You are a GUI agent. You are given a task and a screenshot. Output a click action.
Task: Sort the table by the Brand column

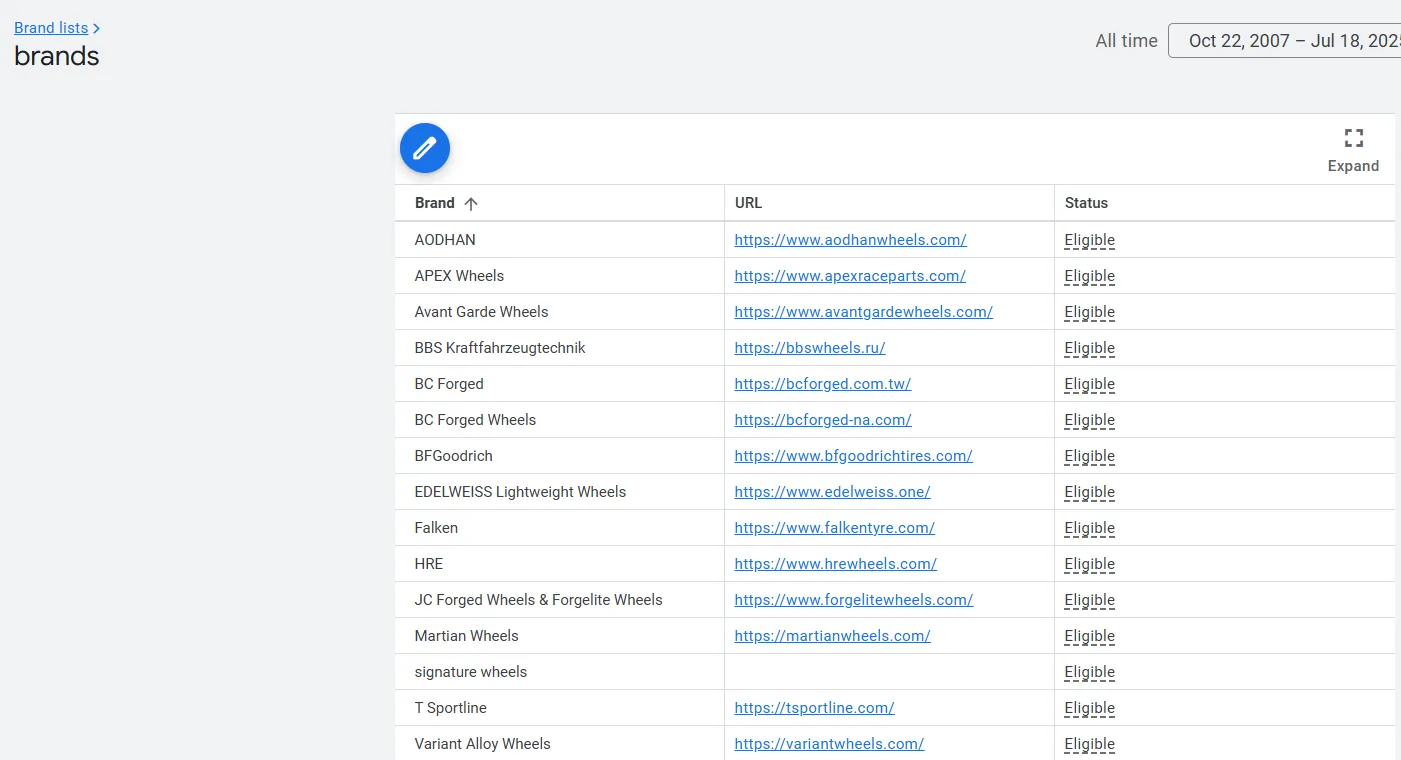(x=432, y=203)
